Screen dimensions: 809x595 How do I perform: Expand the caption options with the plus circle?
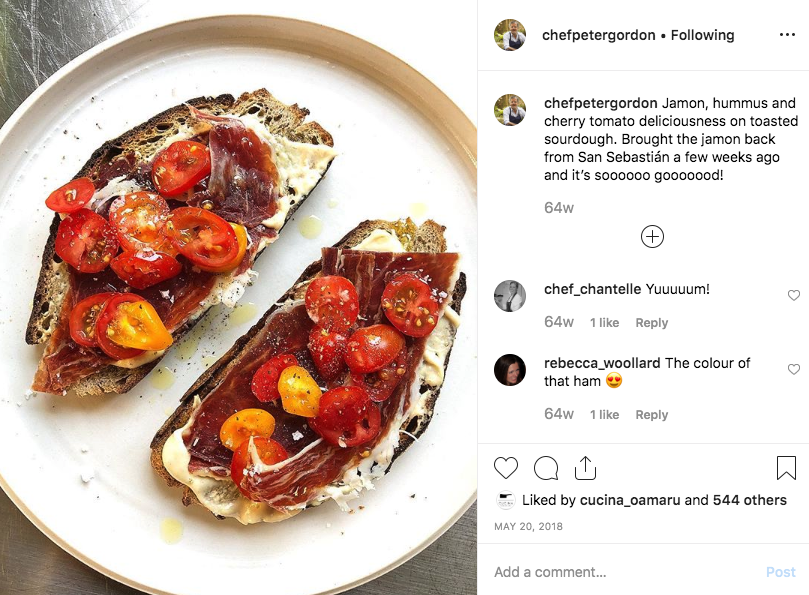[x=654, y=237]
